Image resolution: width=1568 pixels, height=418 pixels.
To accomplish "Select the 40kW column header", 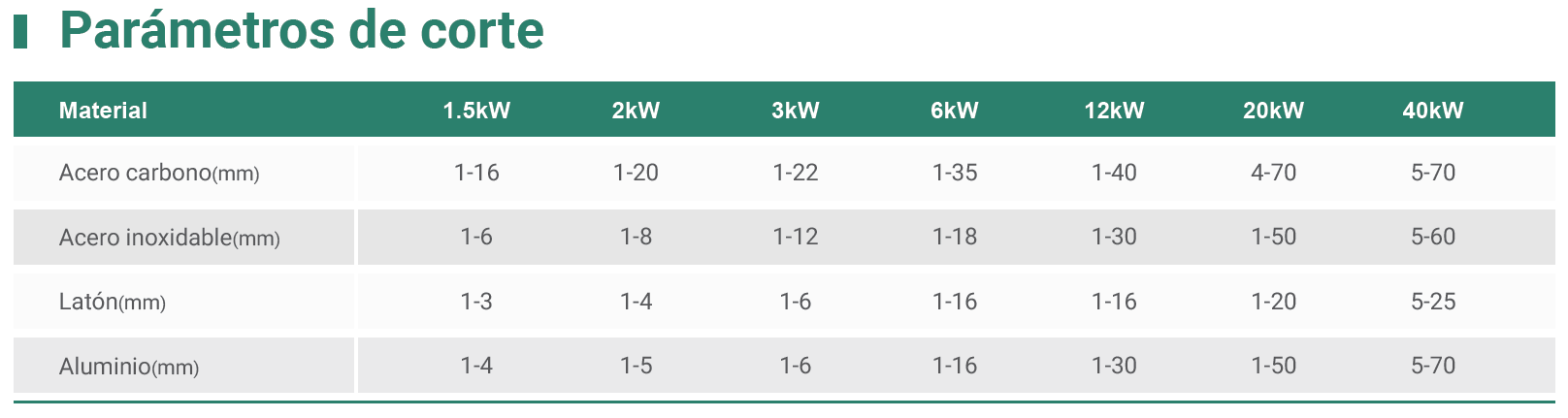I will tap(1433, 111).
